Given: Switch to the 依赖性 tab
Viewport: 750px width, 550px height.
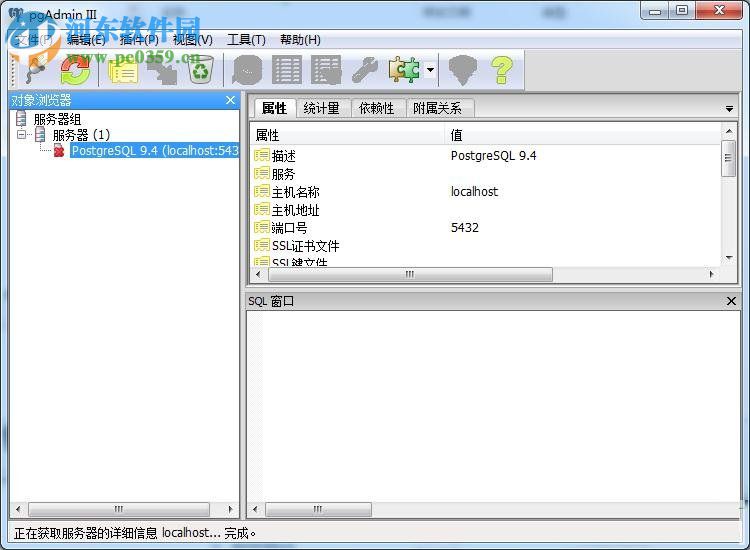Looking at the screenshot, I should pos(376,108).
